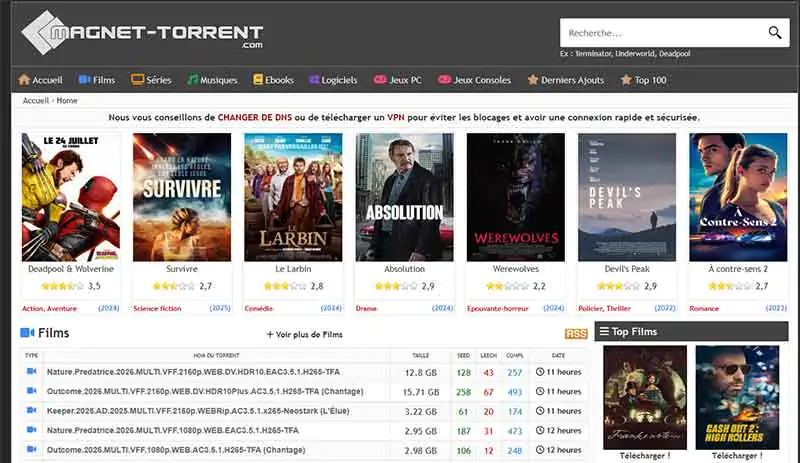
Task: Click the SEED column header
Action: pos(463,355)
